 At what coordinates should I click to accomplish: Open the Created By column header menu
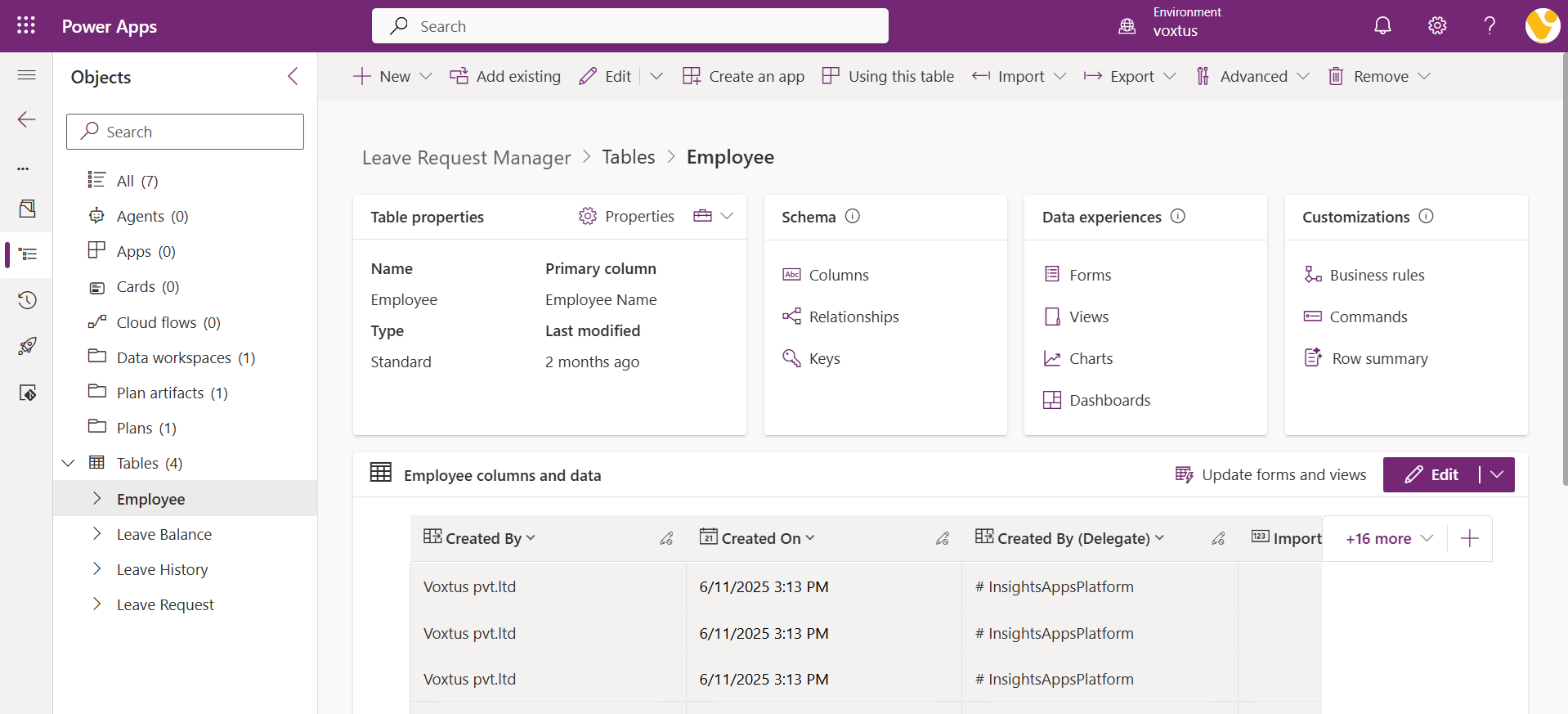(531, 537)
